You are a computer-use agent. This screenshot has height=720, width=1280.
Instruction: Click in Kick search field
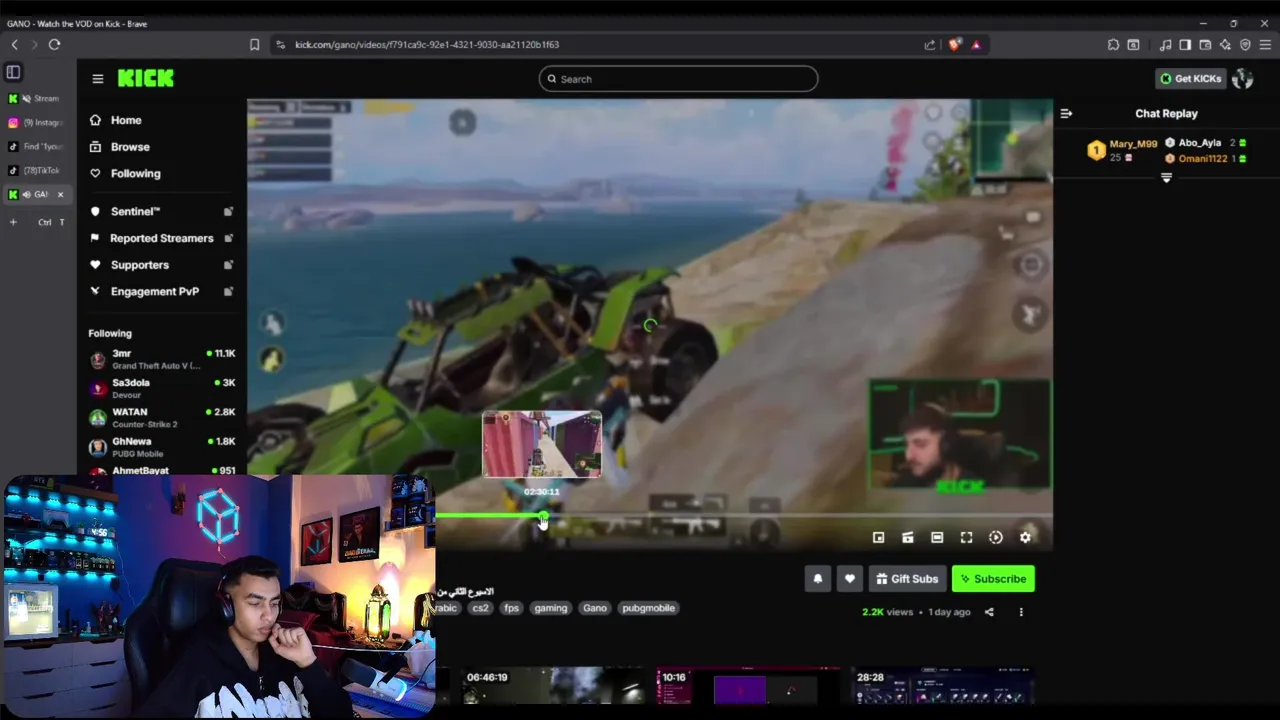[x=678, y=79]
